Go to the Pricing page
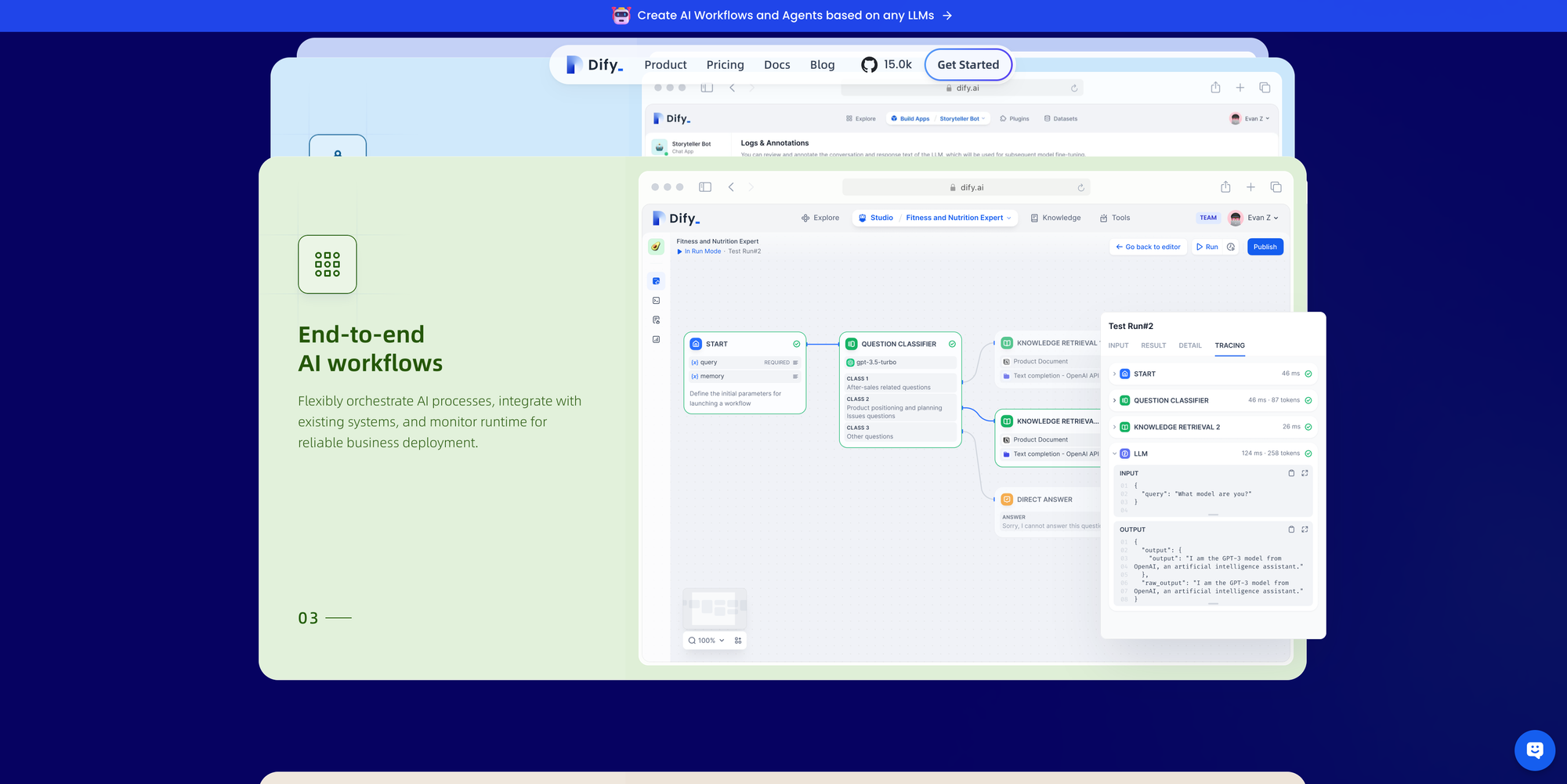The image size is (1567, 784). point(725,65)
